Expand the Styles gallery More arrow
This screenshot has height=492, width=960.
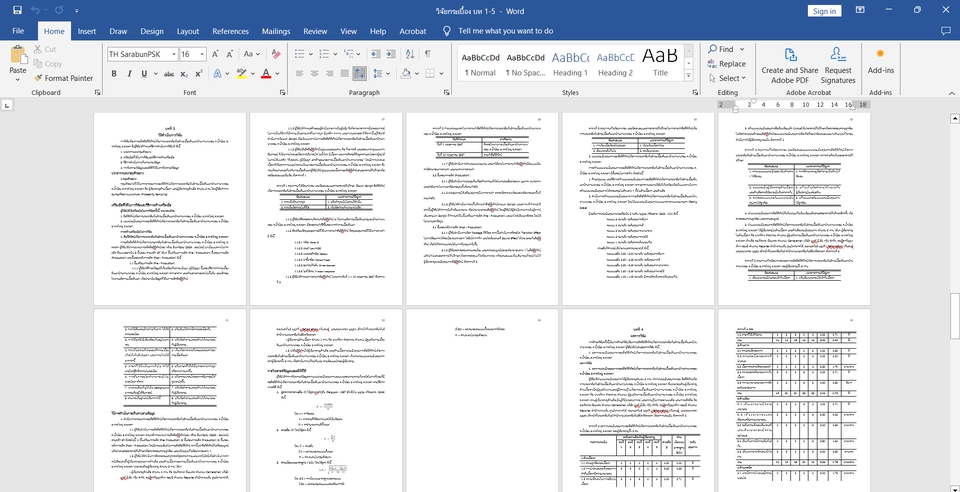pyautogui.click(x=689, y=76)
